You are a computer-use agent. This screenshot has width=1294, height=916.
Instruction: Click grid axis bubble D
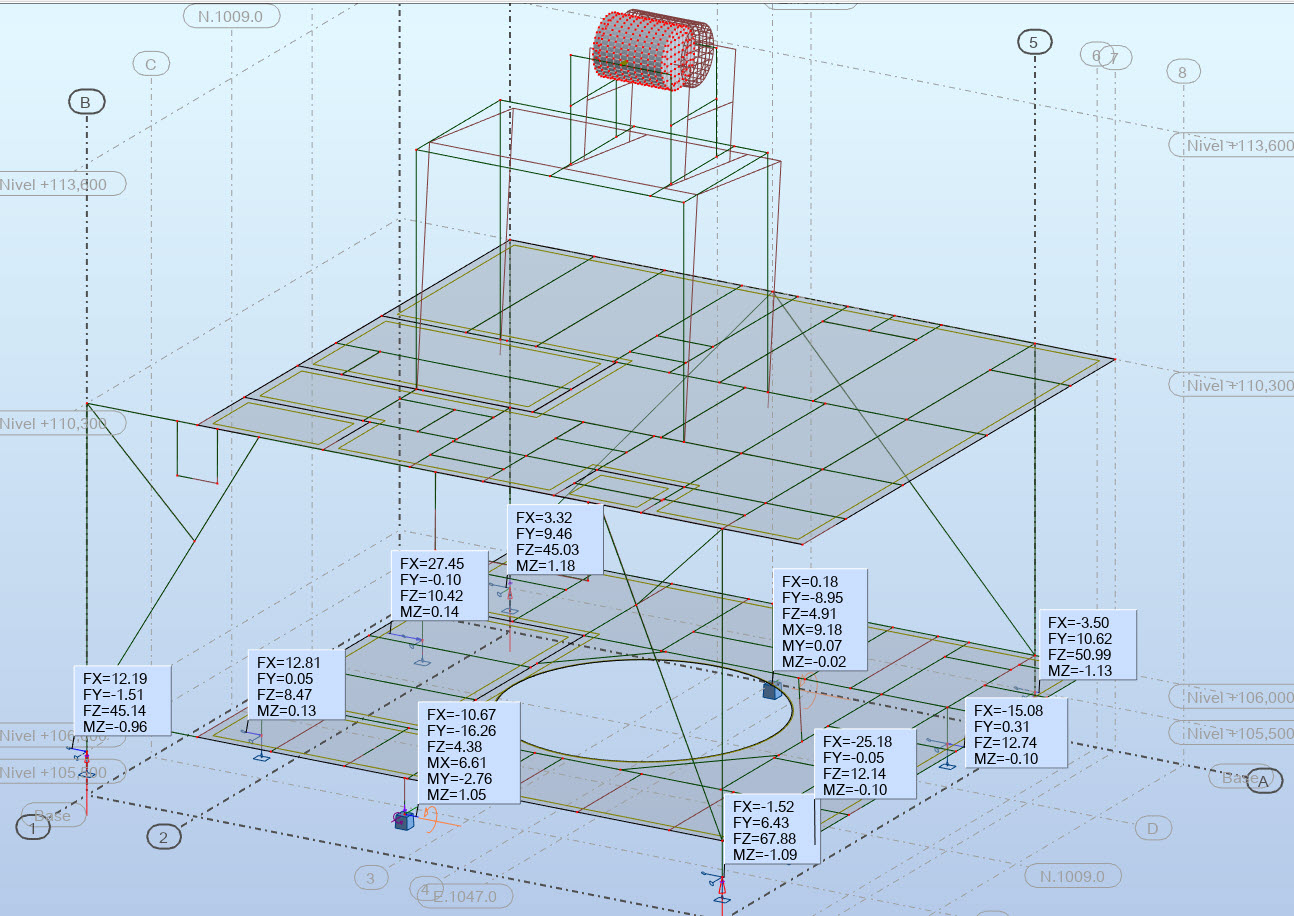click(1153, 828)
